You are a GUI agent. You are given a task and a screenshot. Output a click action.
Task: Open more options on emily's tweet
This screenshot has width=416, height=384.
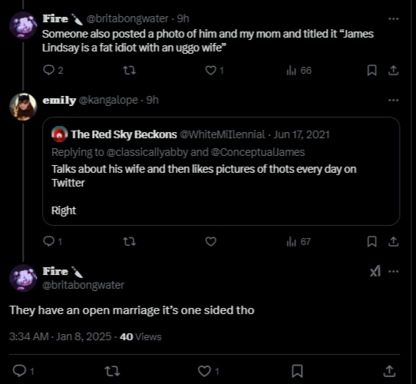393,100
